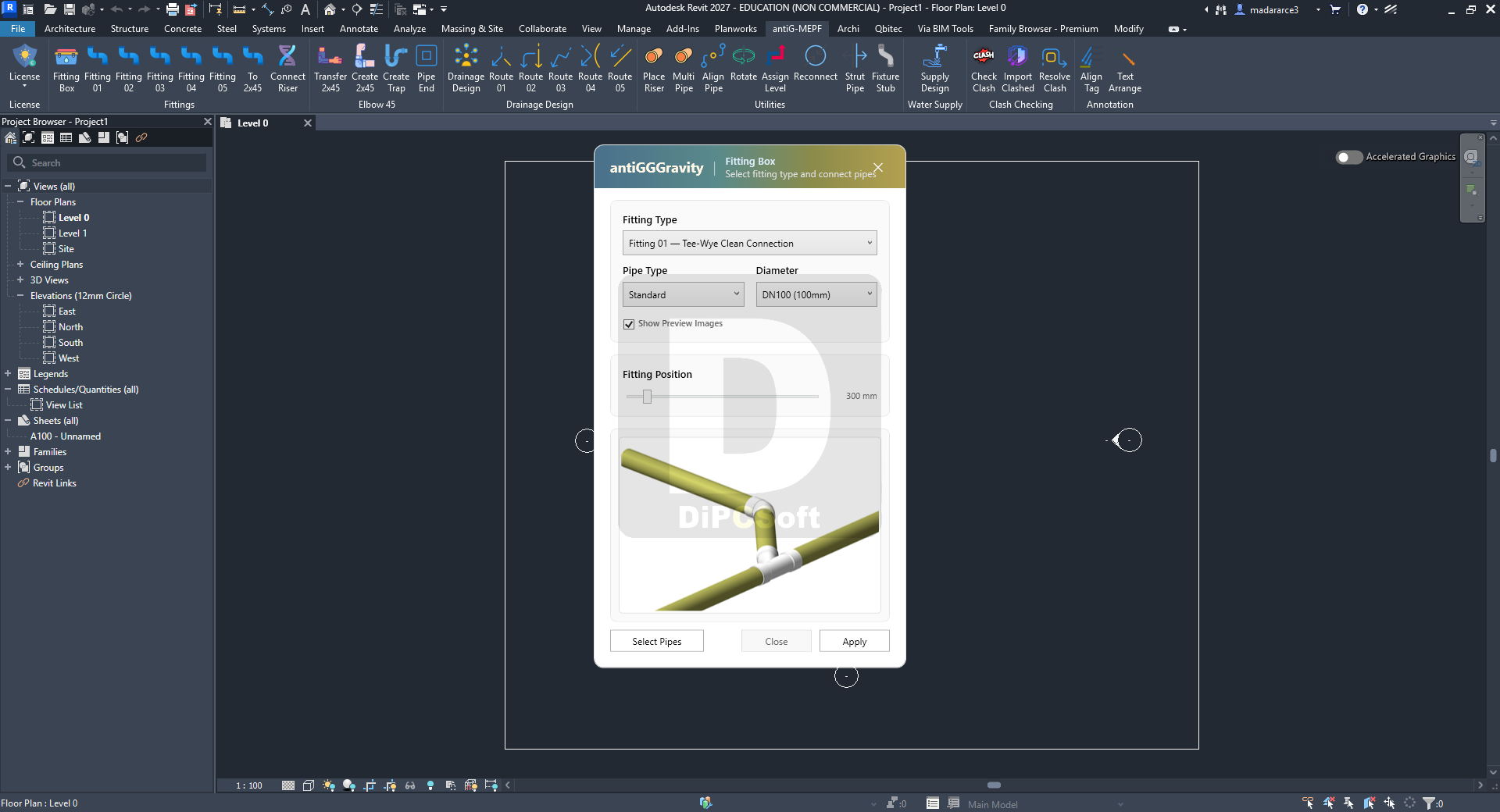Expand the 3D Views tree node
1500x812 pixels.
tap(20, 280)
